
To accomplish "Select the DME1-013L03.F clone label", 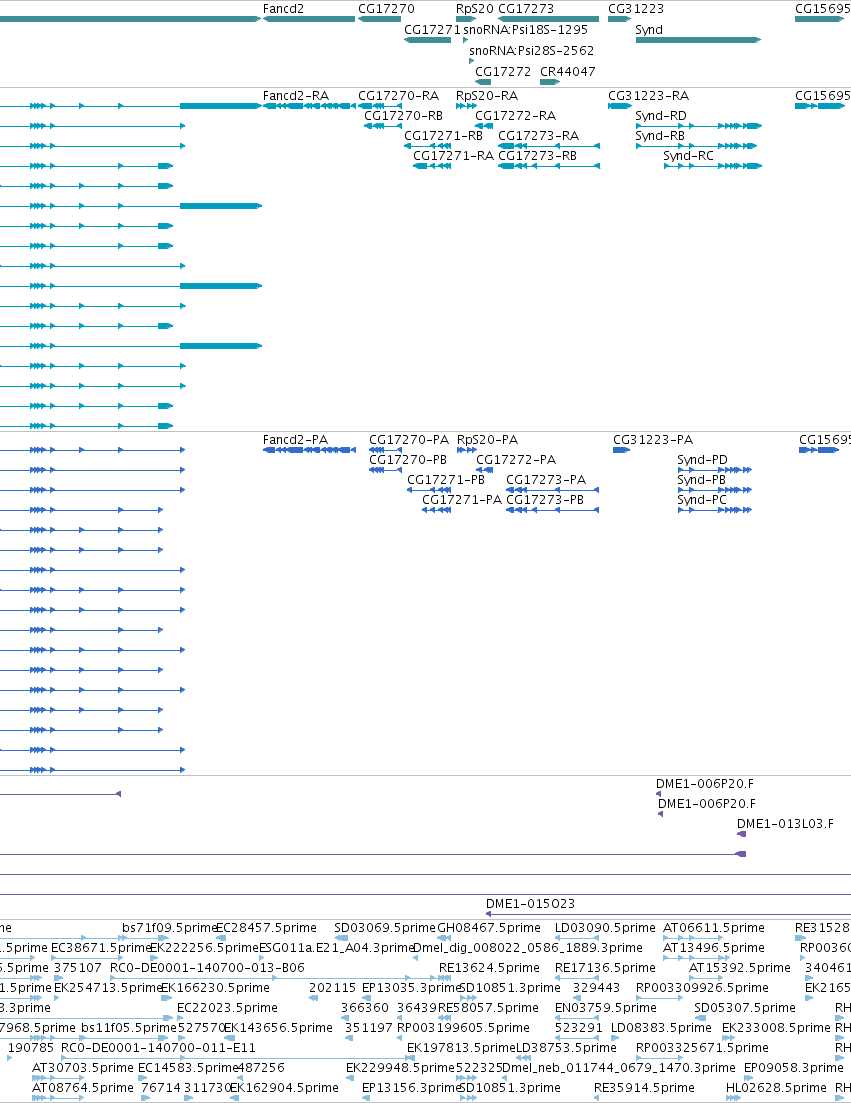I will click(x=785, y=824).
